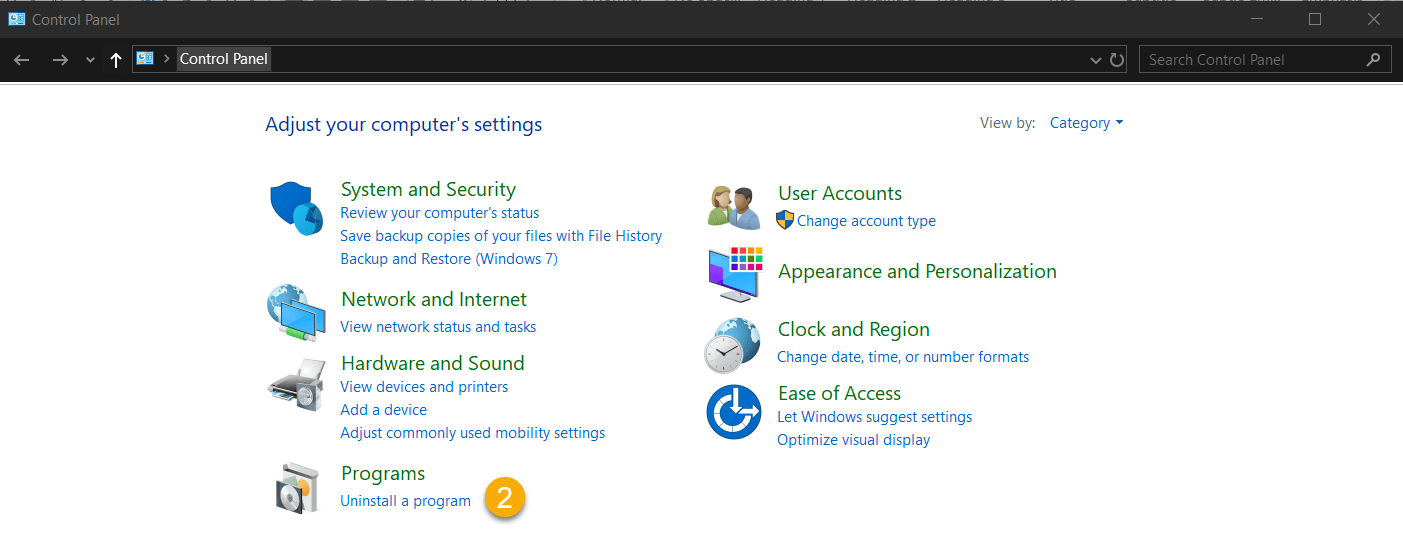The image size is (1403, 548).
Task: Open View network status and tasks
Action: 438,327
